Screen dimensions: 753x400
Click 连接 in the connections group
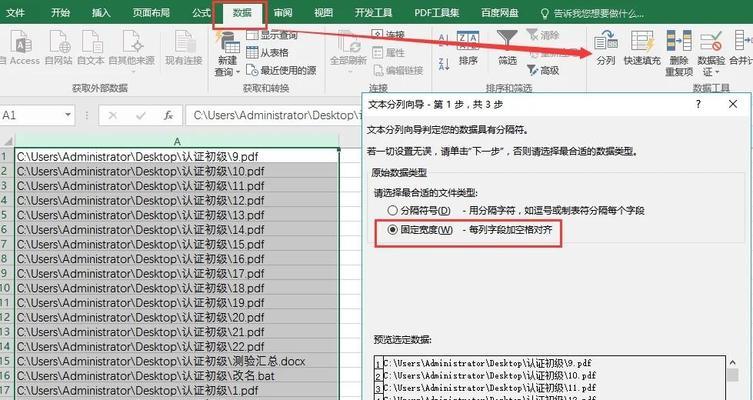[x=389, y=35]
